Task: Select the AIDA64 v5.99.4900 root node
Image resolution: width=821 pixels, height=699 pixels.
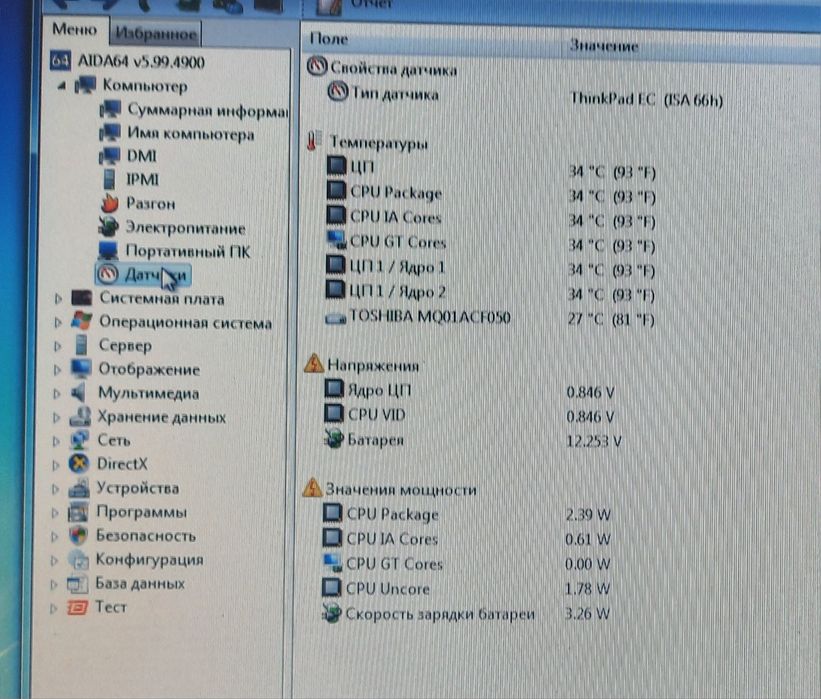Action: (x=141, y=62)
